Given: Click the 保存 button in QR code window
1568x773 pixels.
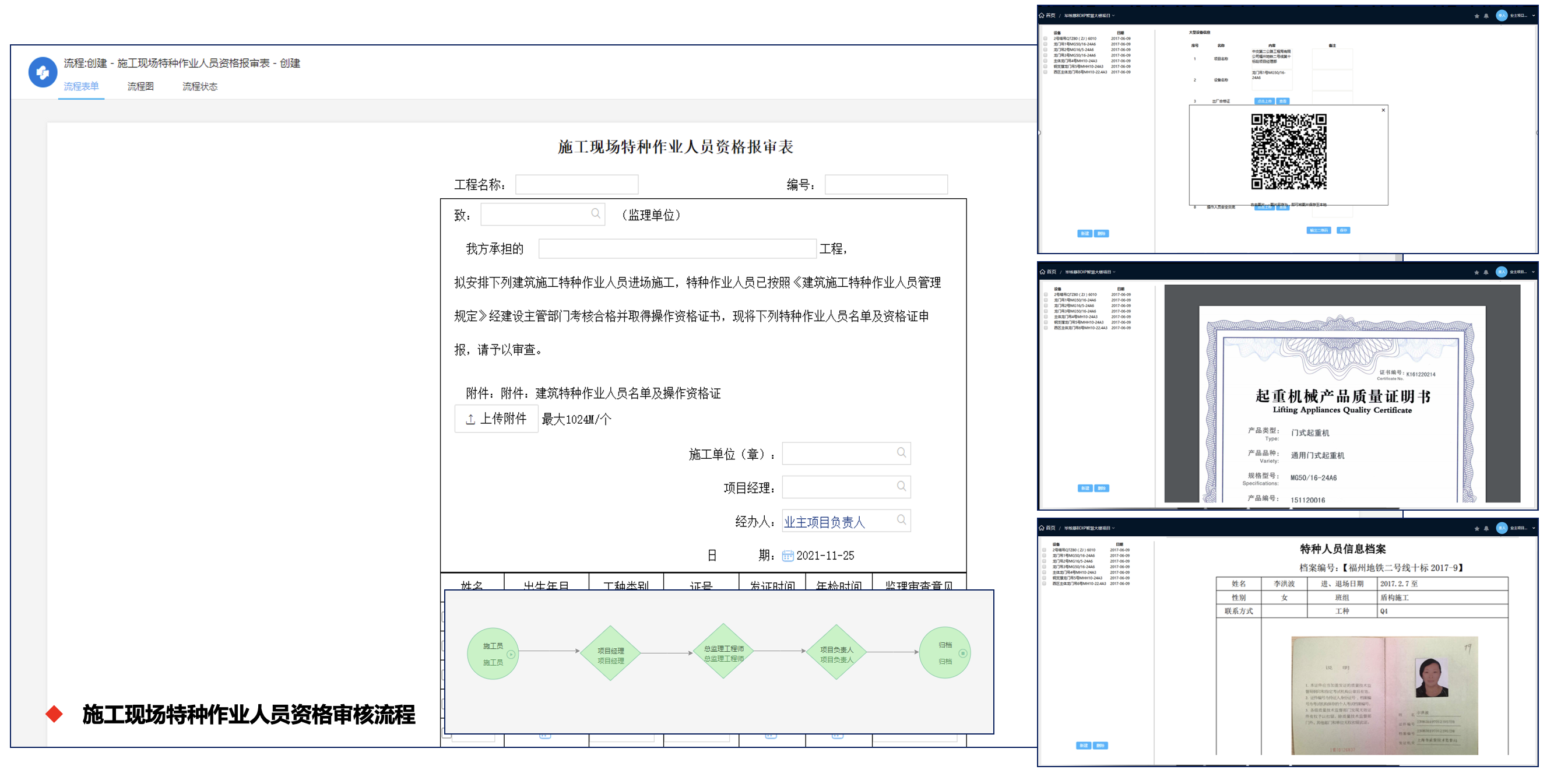Looking at the screenshot, I should pyautogui.click(x=1343, y=230).
